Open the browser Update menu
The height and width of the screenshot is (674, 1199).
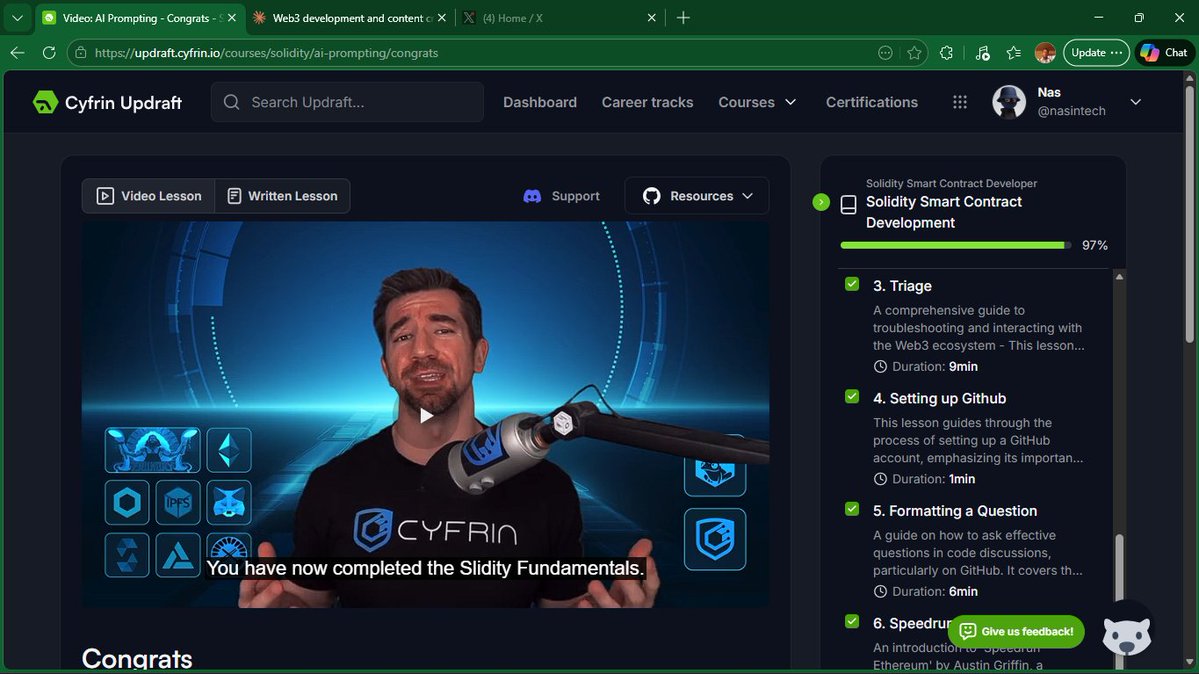1096,53
